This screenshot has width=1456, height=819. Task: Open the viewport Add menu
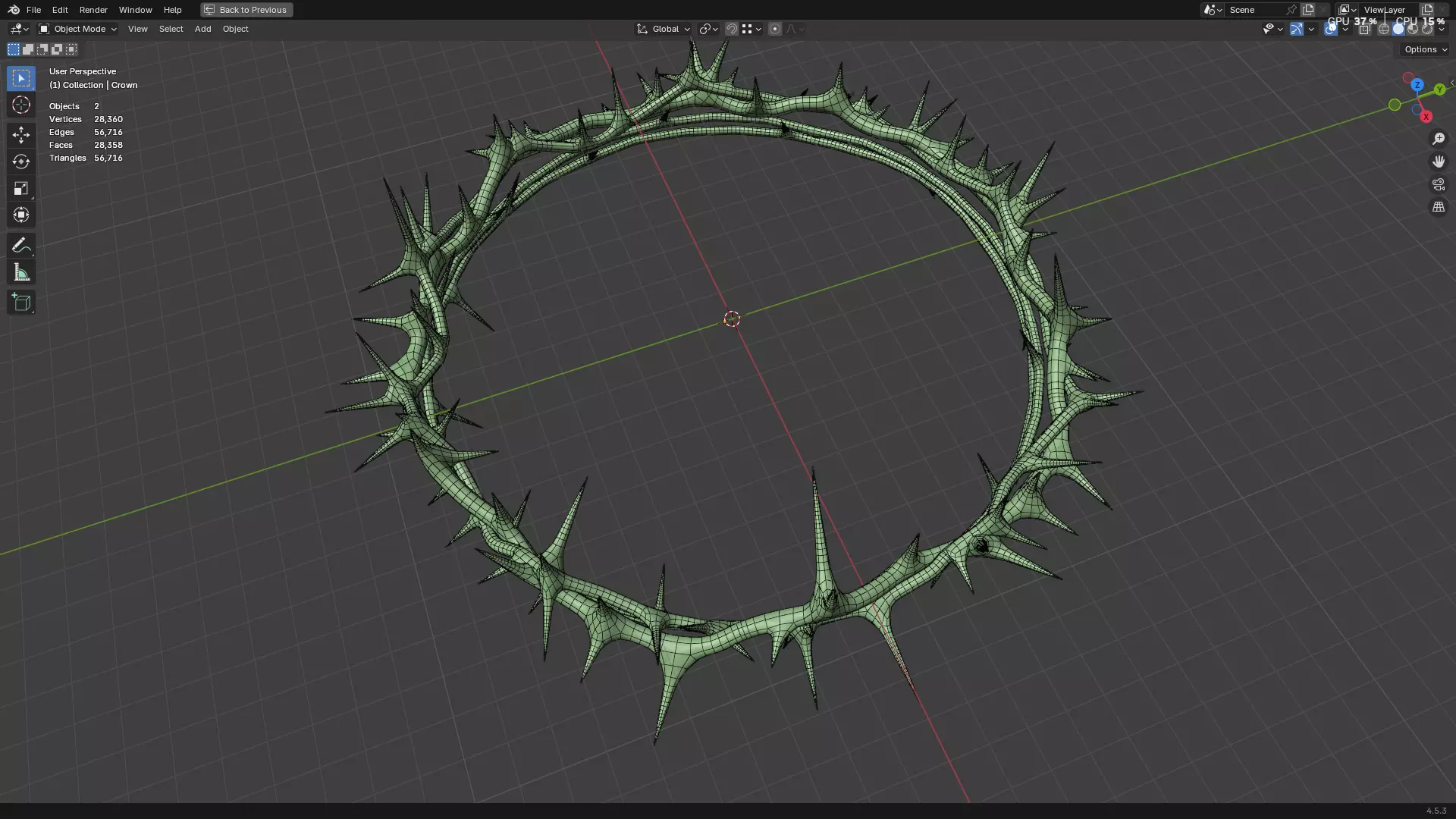(x=202, y=29)
